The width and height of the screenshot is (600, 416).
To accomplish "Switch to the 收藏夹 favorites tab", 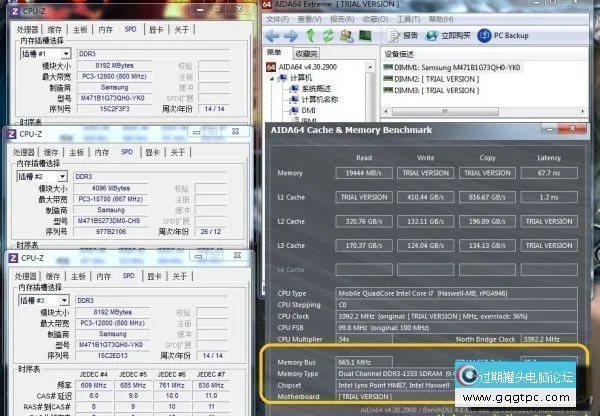I will (x=306, y=53).
